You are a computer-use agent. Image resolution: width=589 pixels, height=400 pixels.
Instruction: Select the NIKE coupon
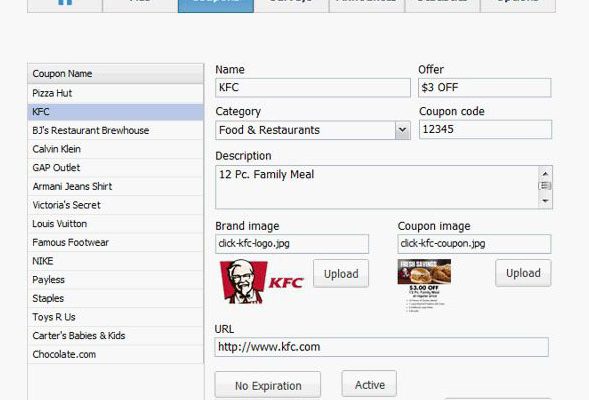pyautogui.click(x=115, y=261)
